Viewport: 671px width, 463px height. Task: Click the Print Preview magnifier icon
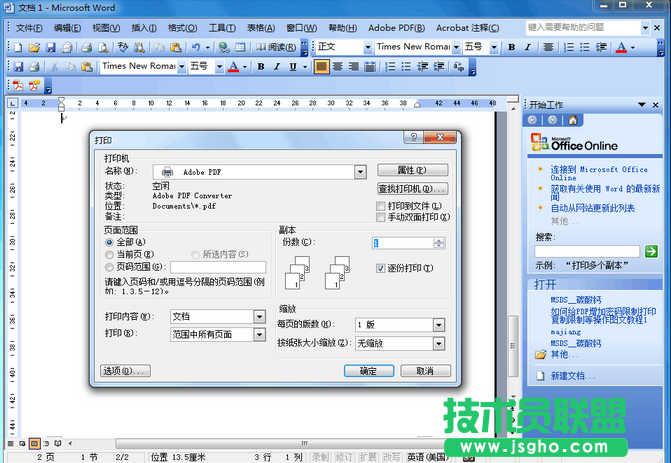(x=103, y=47)
